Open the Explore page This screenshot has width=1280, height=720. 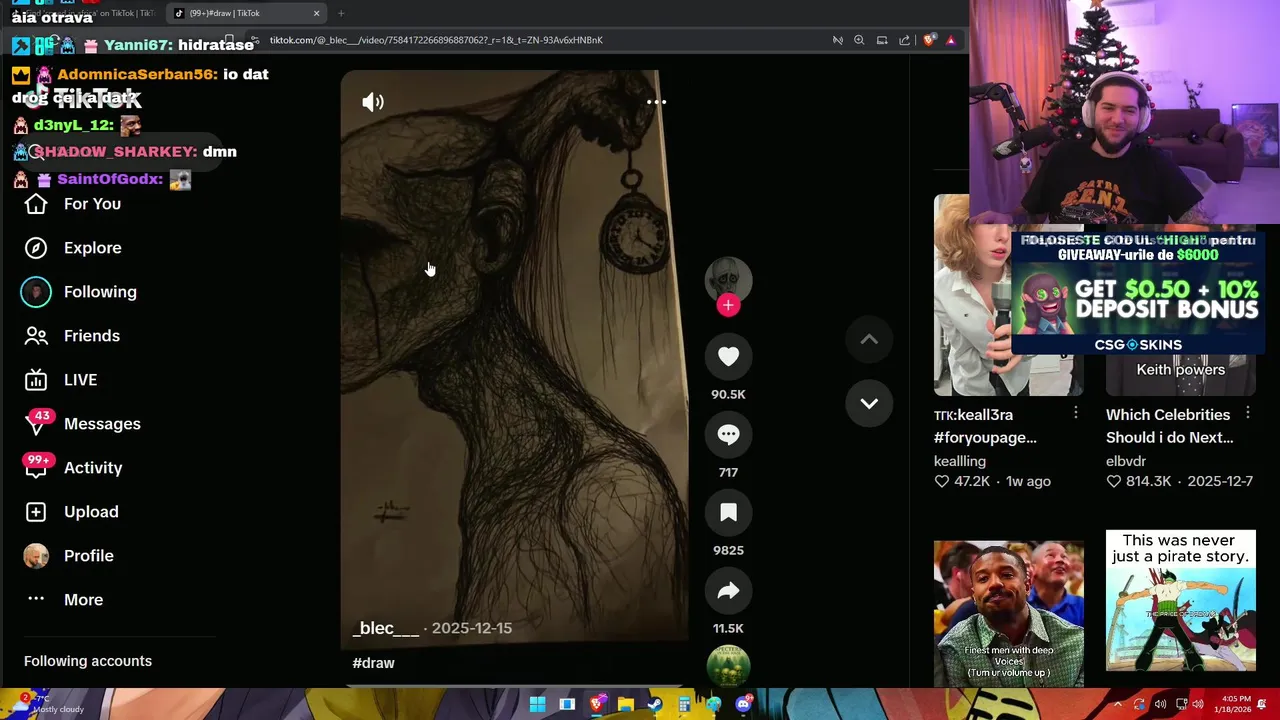[92, 248]
